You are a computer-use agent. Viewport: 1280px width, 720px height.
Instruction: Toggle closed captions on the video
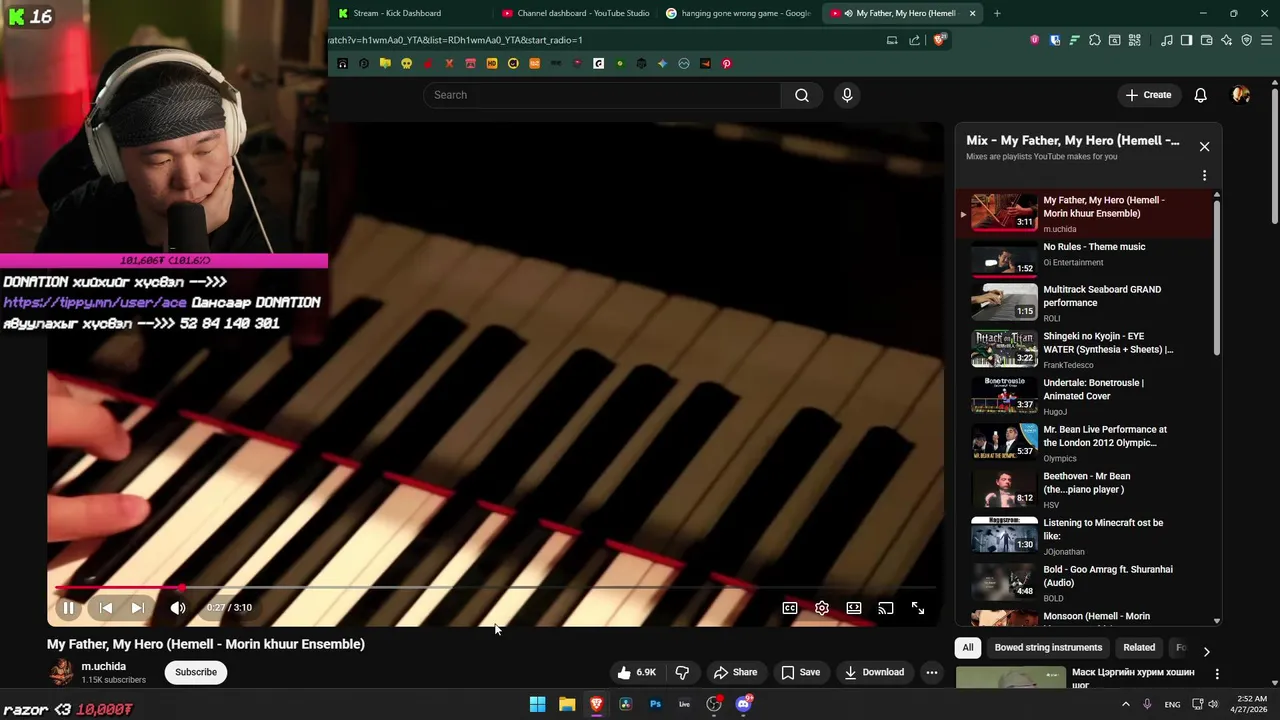(x=790, y=608)
